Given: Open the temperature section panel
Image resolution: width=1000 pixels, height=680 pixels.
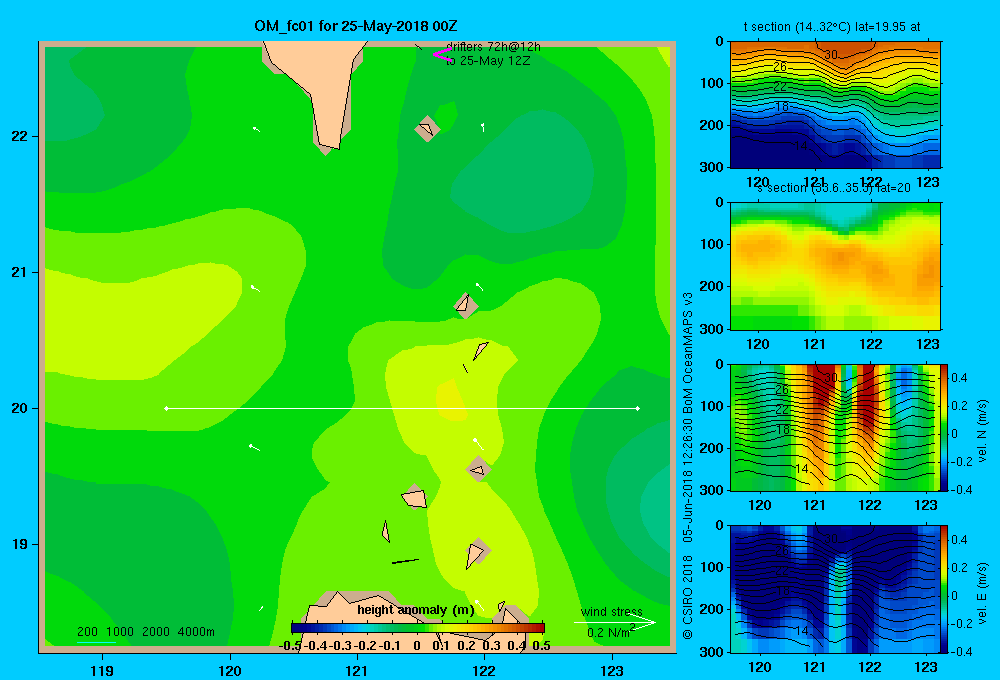Looking at the screenshot, I should pyautogui.click(x=835, y=105).
